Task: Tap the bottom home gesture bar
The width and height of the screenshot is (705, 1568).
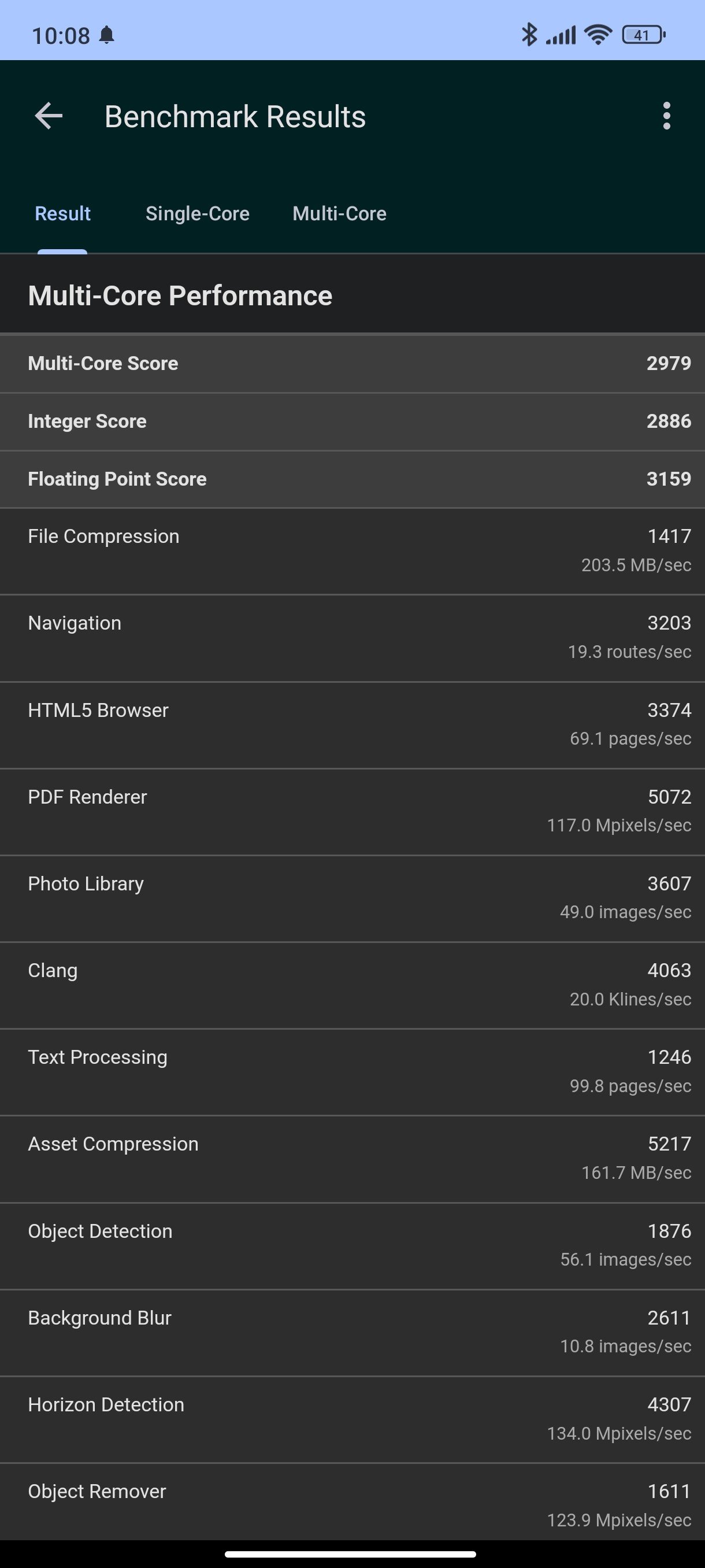Action: pos(350,1554)
